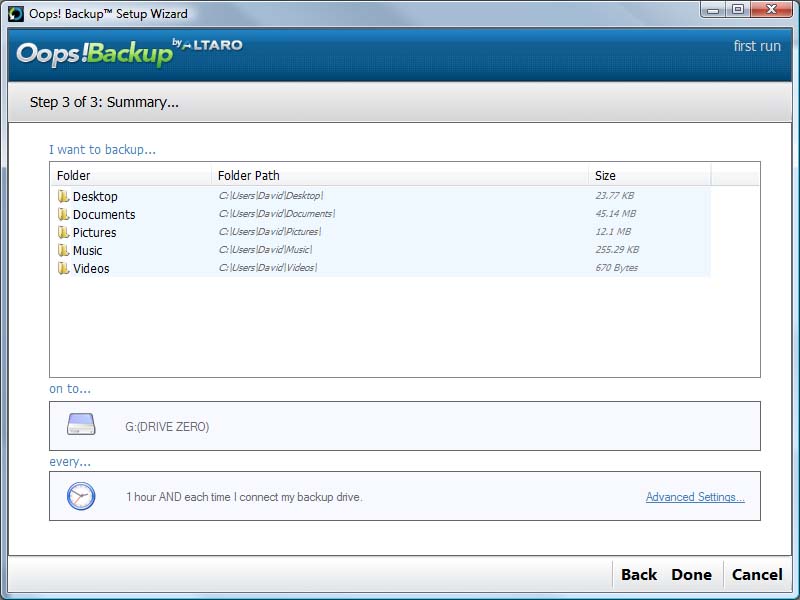This screenshot has width=800, height=600.
Task: Click the 'first run' header text
Action: coord(757,46)
